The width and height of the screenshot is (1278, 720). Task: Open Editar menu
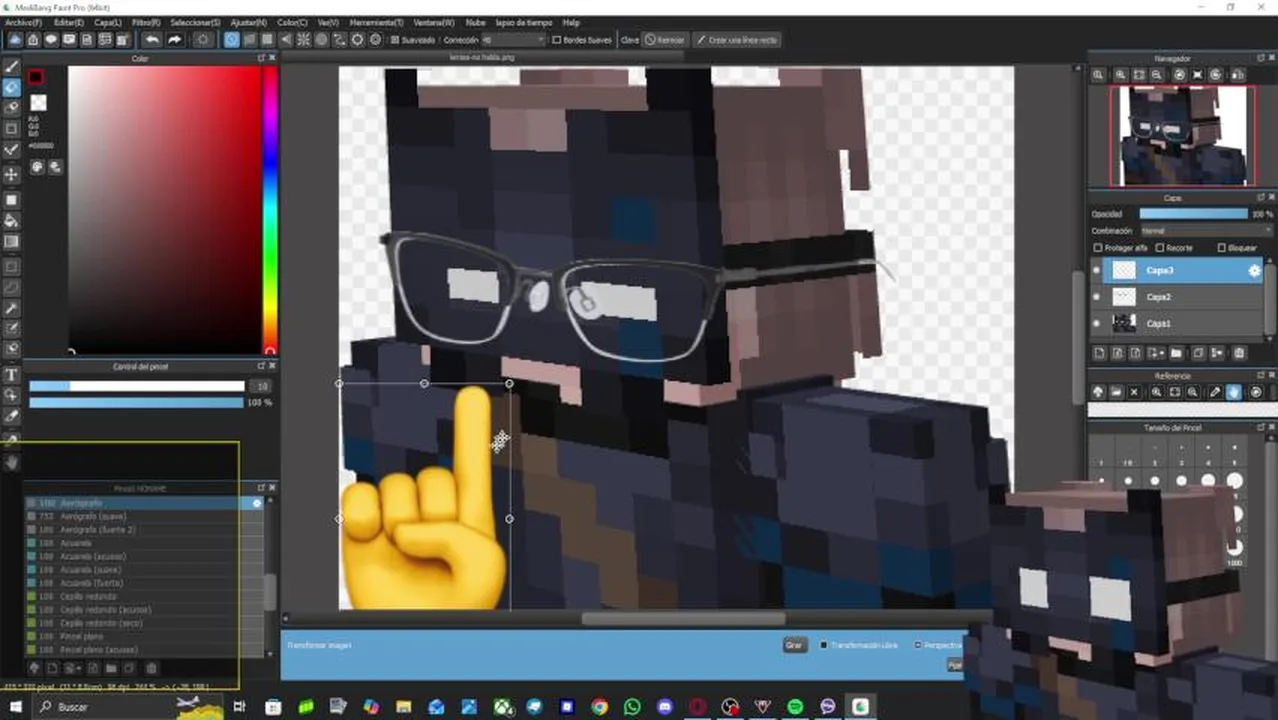69,22
